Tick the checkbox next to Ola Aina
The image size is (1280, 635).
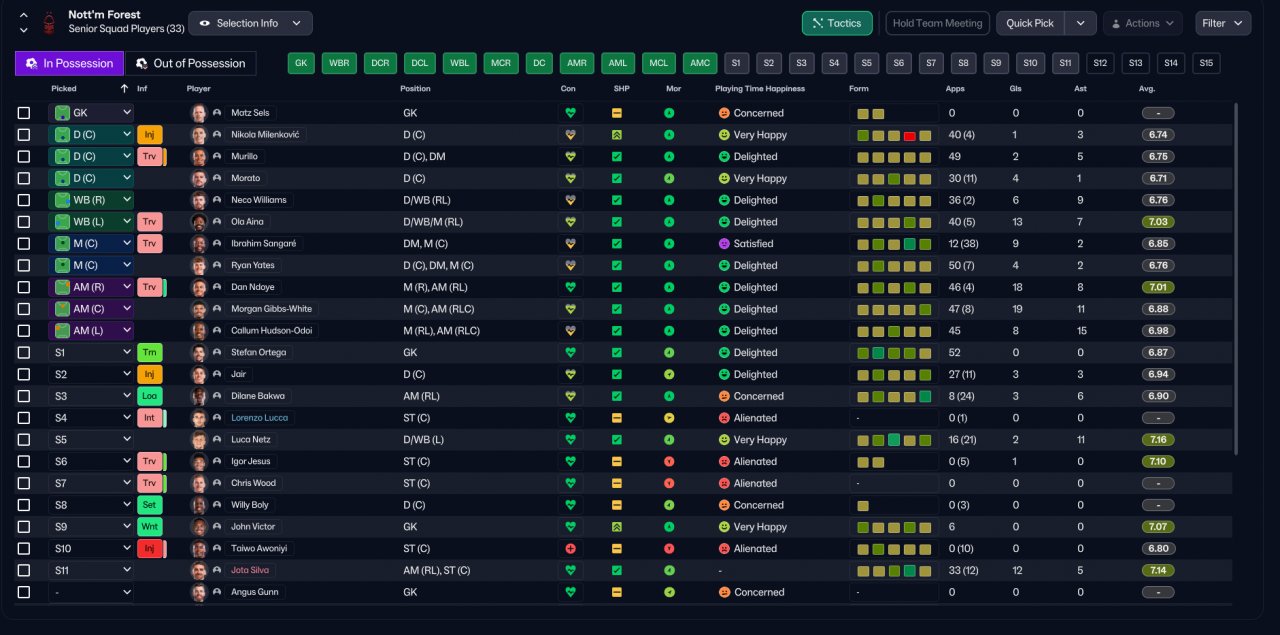pos(24,222)
